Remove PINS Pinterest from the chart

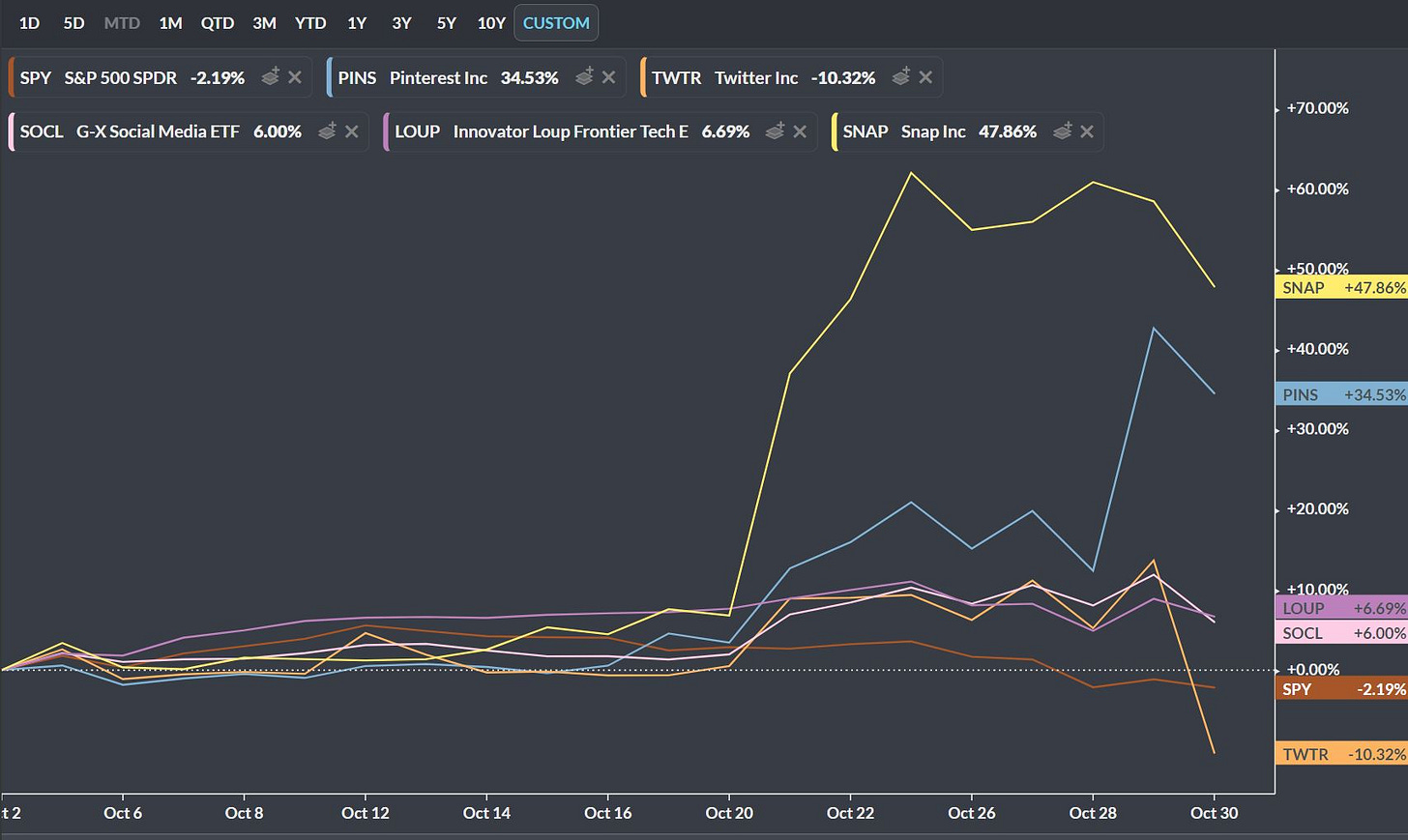coord(608,77)
